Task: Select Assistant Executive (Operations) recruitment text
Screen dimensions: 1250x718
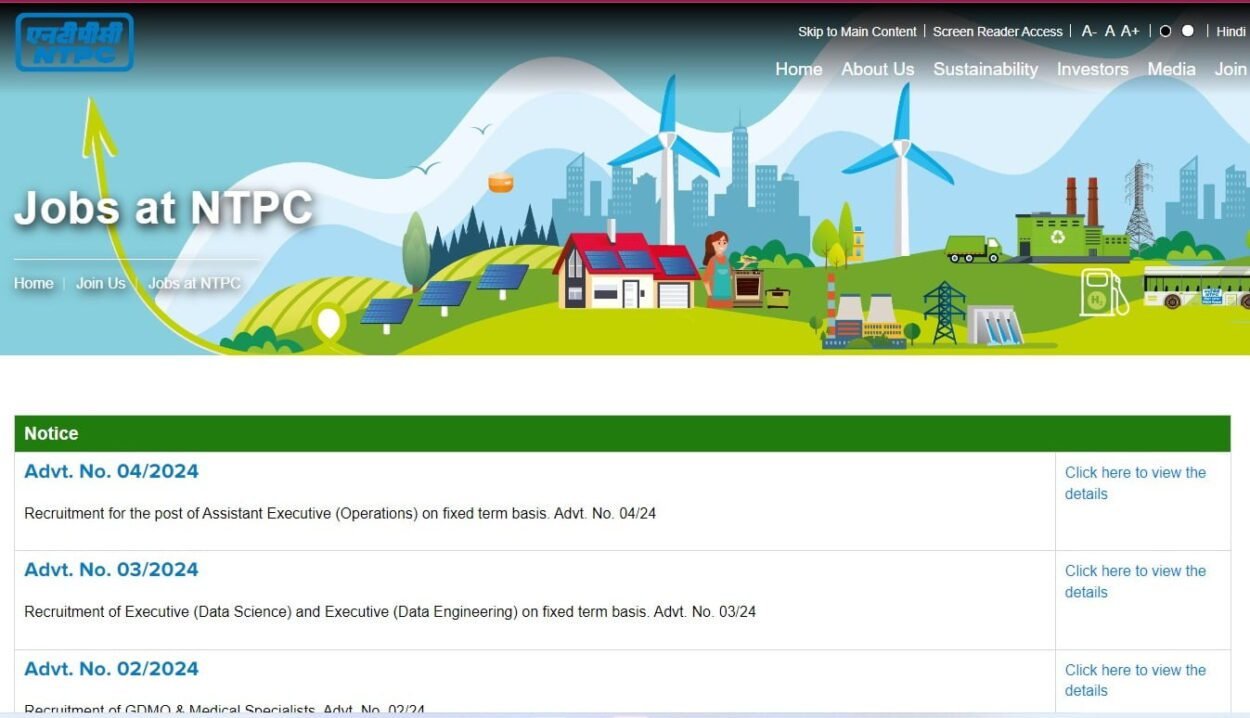Action: point(340,513)
